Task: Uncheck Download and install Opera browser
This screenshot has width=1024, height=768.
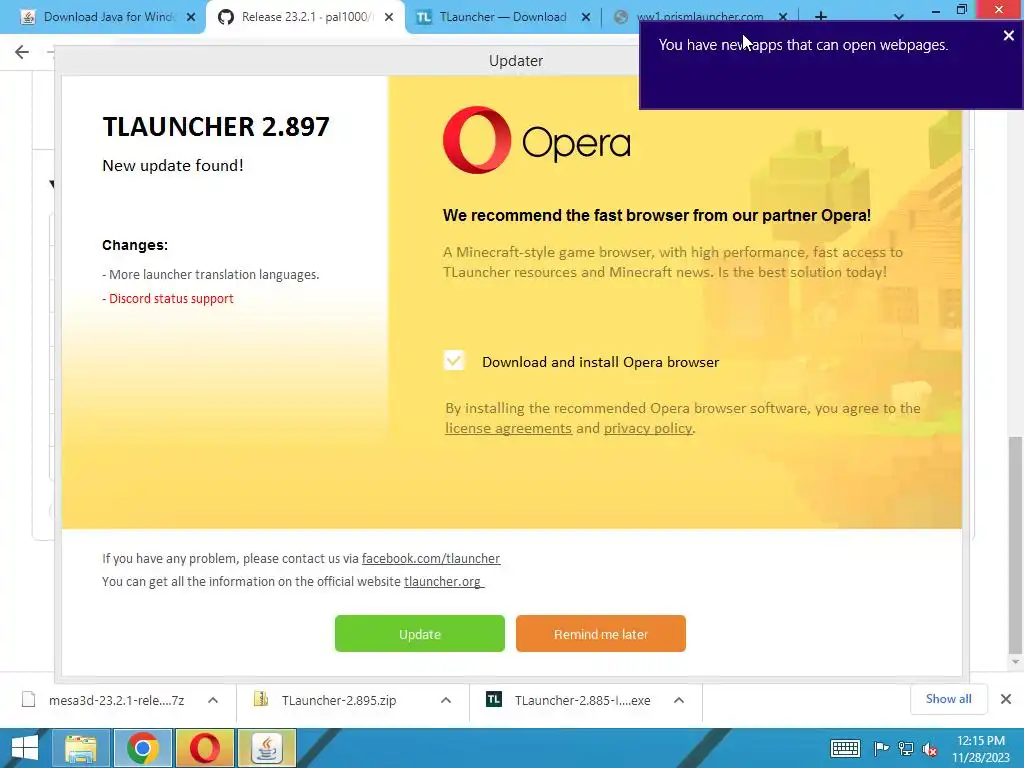Action: (x=454, y=360)
